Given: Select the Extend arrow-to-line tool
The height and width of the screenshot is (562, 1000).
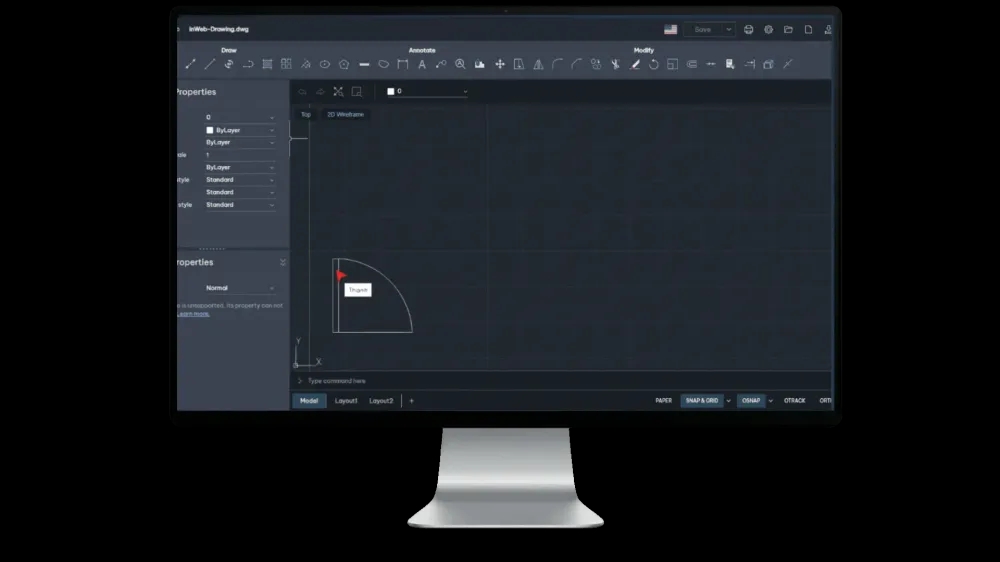Looking at the screenshot, I should (x=750, y=64).
